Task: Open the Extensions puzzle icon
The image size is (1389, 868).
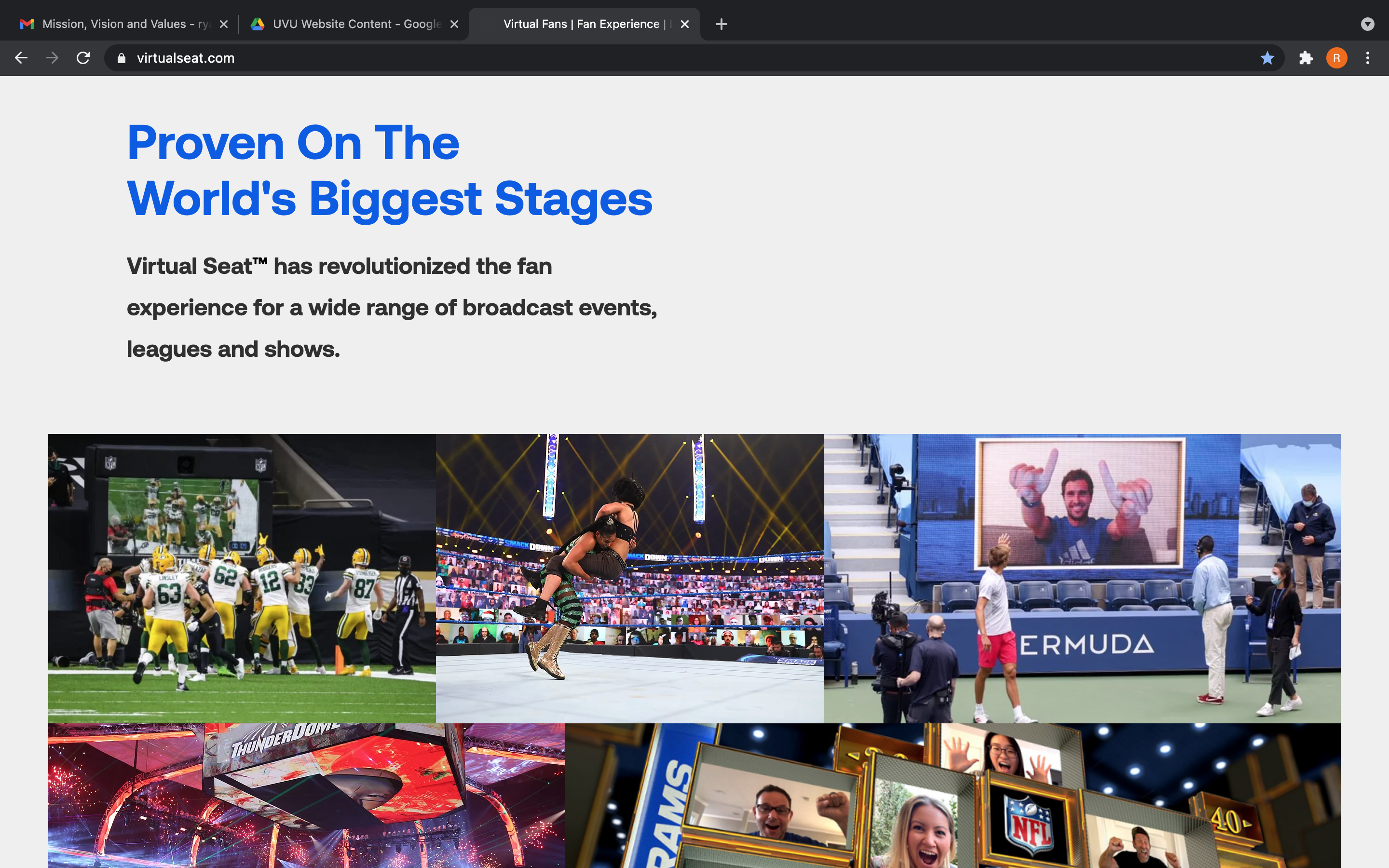Action: (x=1306, y=58)
